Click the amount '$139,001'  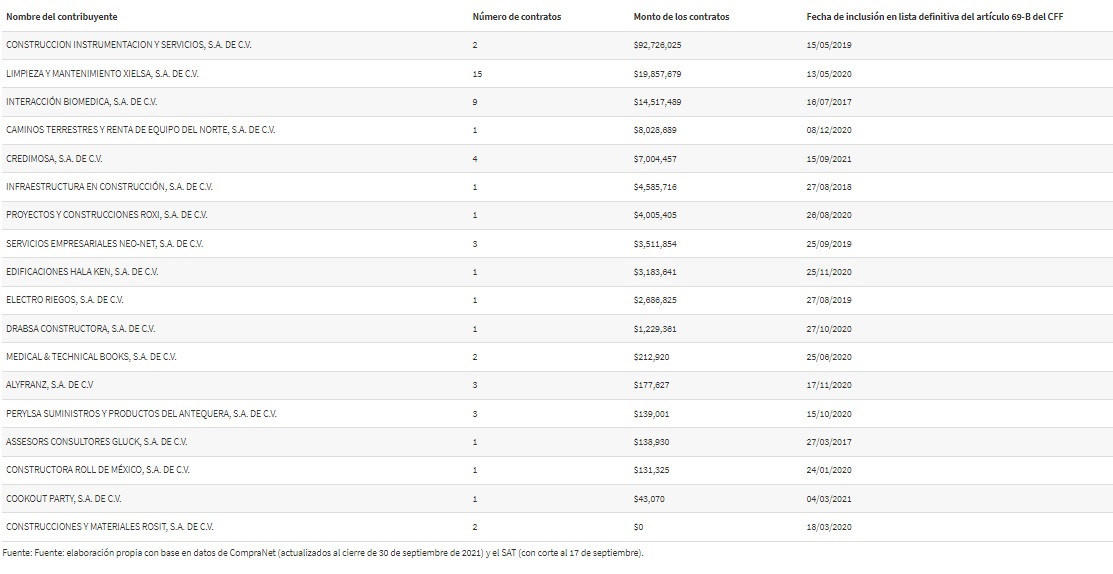point(652,414)
